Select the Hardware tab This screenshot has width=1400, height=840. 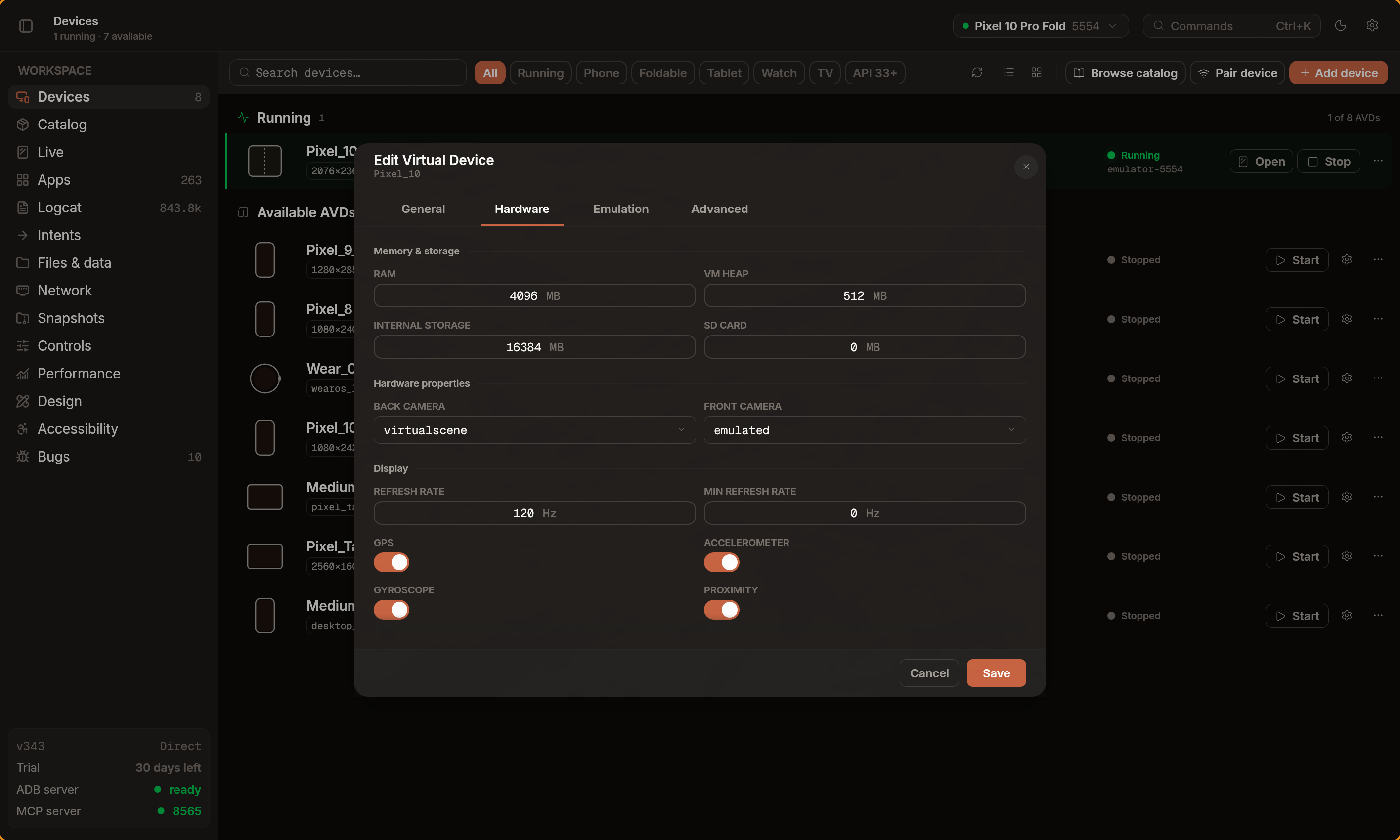pyautogui.click(x=522, y=209)
